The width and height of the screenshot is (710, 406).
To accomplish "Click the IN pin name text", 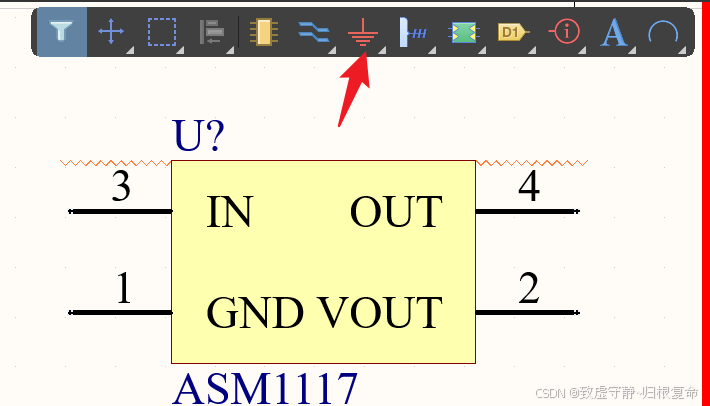I will (x=229, y=211).
